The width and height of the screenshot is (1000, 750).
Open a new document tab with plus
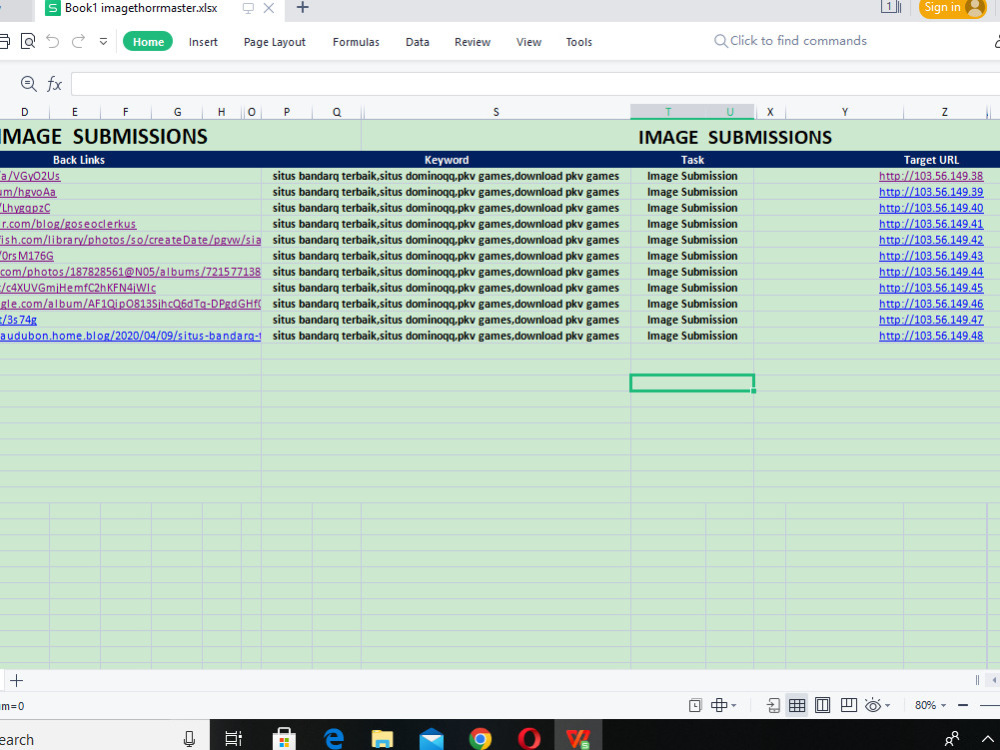[x=303, y=8]
